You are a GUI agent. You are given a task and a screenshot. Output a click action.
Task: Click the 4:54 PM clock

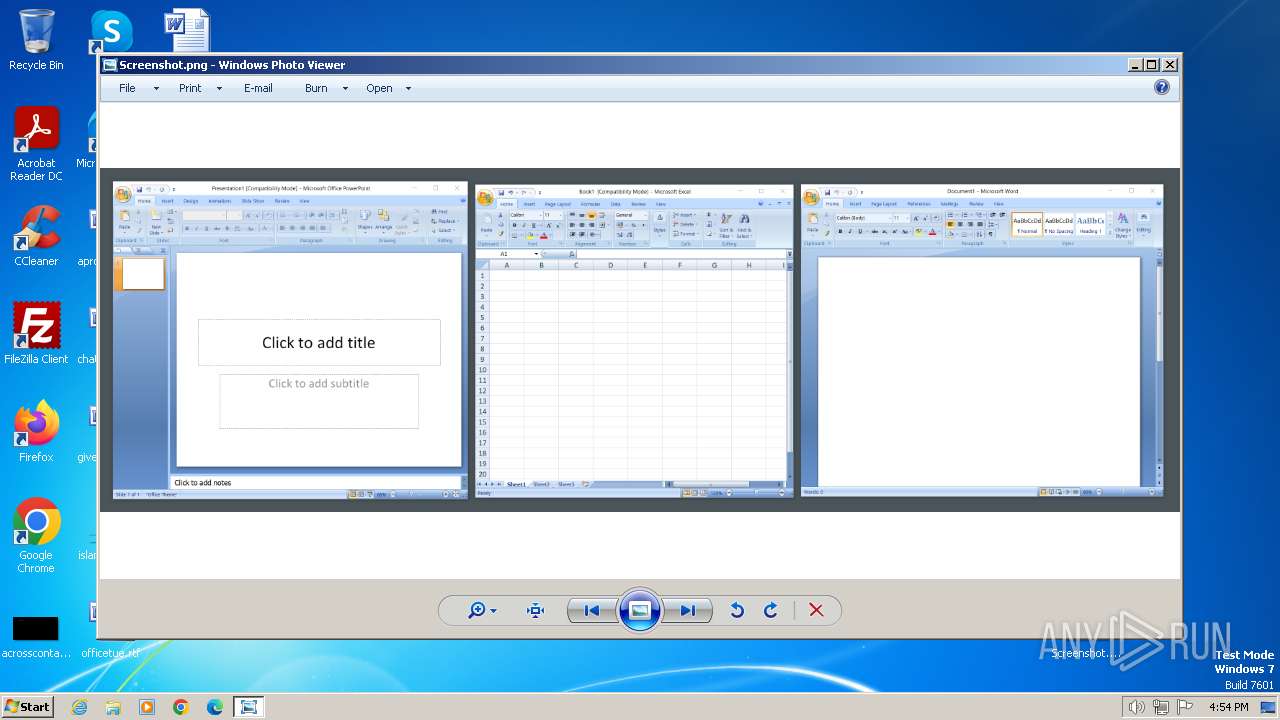(x=1229, y=707)
